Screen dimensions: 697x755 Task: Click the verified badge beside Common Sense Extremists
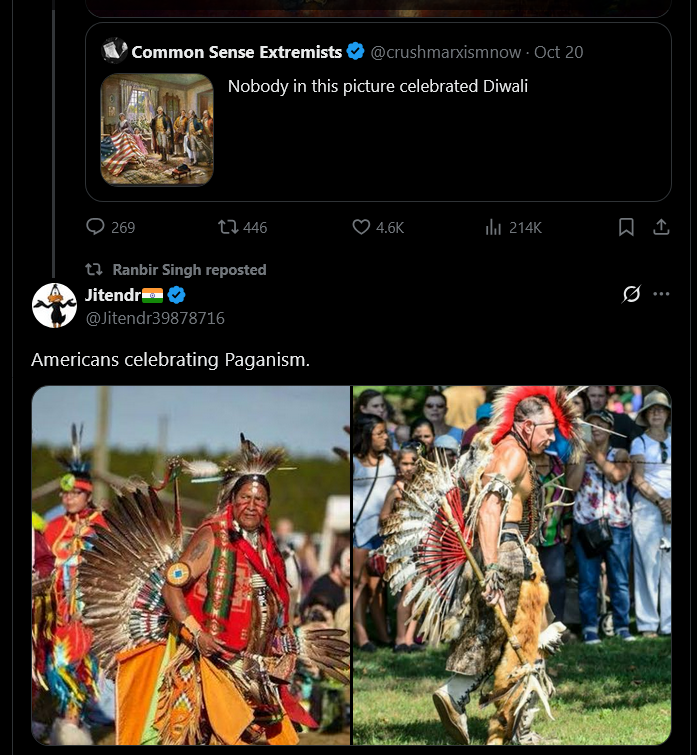click(356, 51)
